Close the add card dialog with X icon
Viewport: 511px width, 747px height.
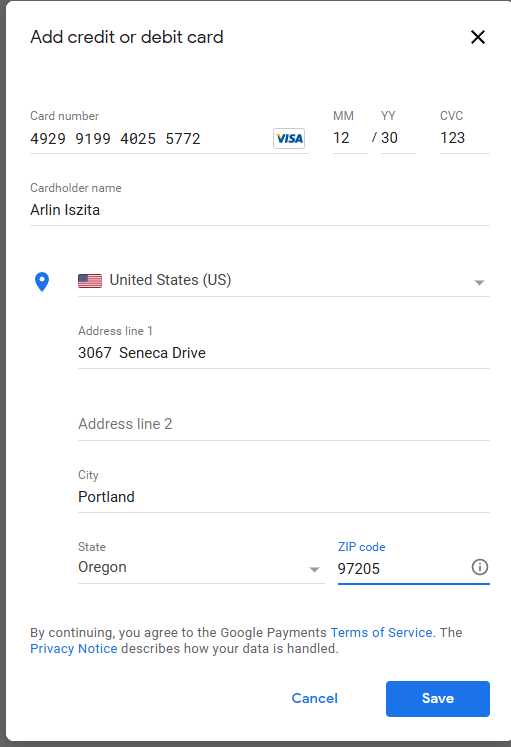tap(478, 37)
